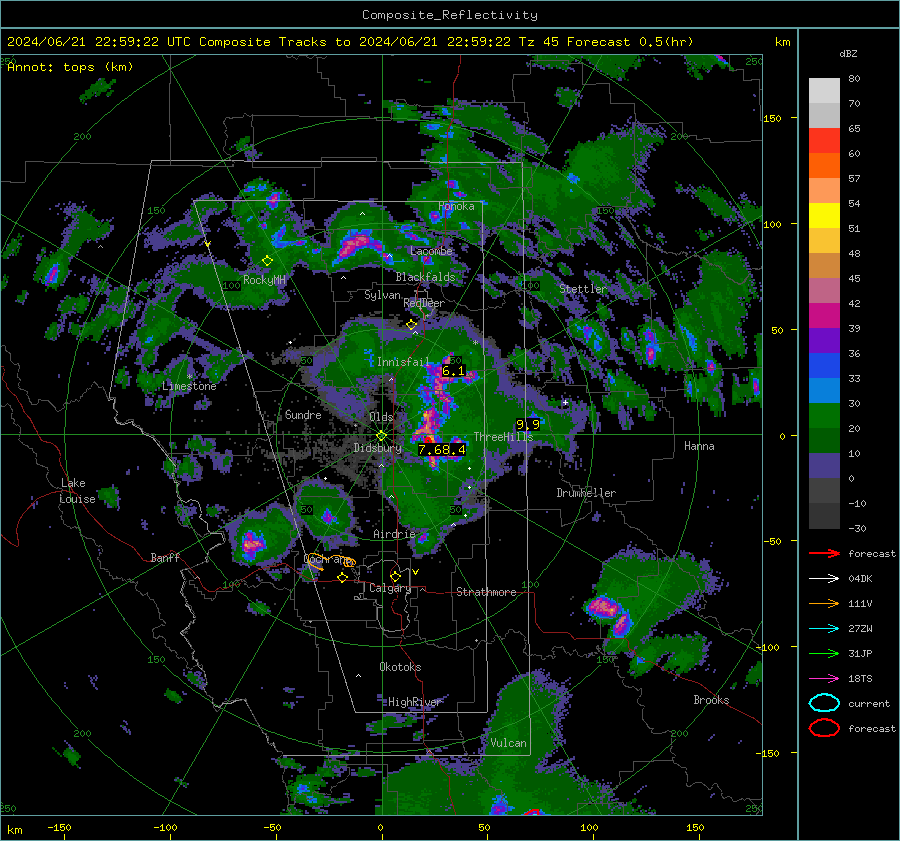This screenshot has width=900, height=841.
Task: Click the Ponoka city label
Action: pos(456,206)
